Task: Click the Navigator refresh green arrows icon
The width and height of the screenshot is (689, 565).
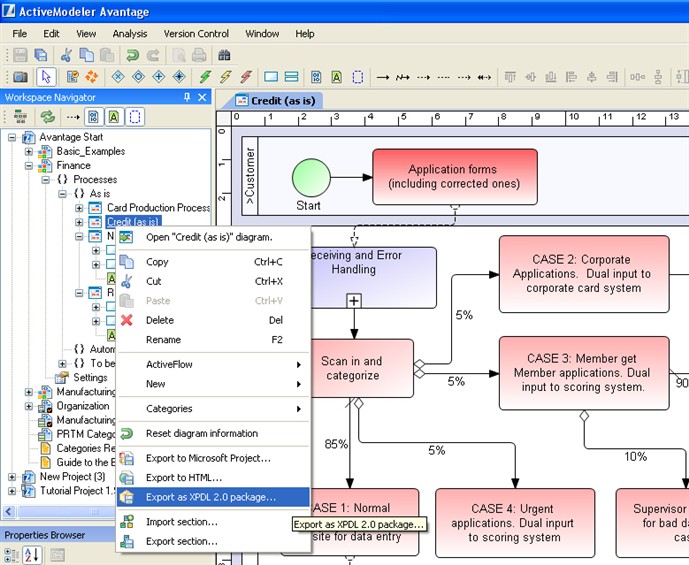Action: pos(47,117)
